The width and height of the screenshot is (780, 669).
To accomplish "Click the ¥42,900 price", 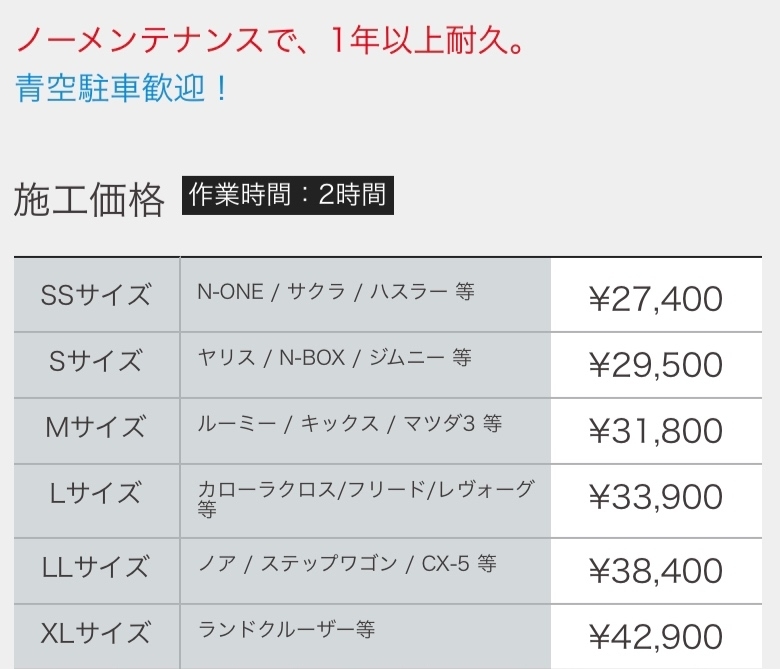I will tap(655, 636).
